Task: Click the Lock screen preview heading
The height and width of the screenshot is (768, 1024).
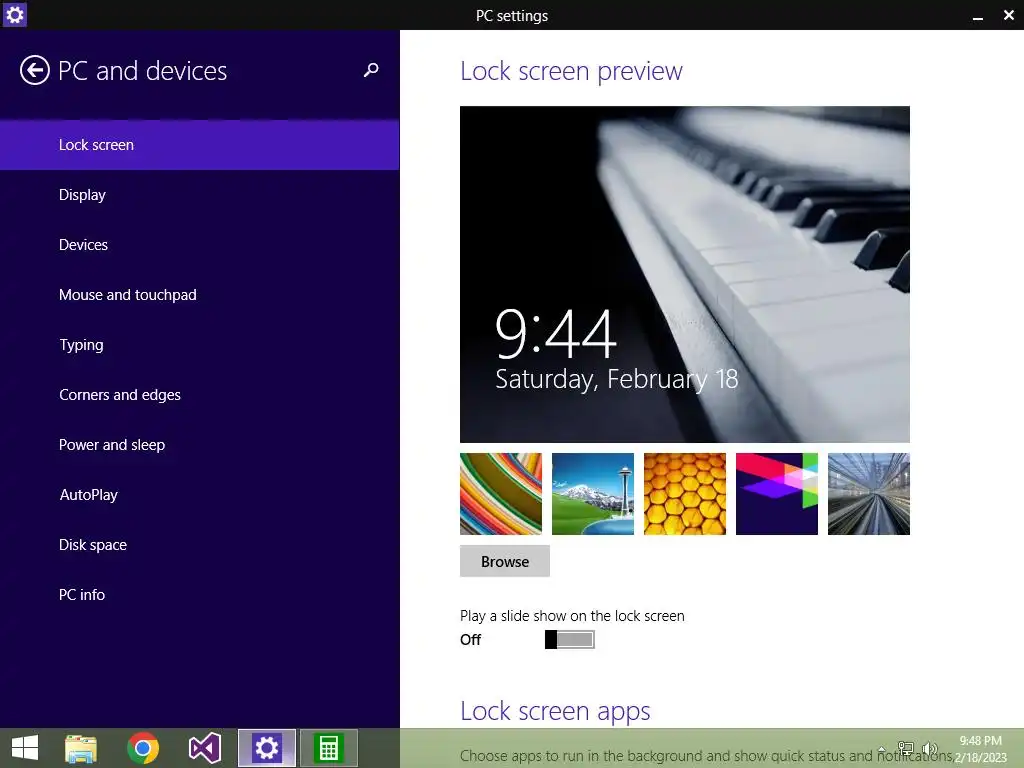Action: click(x=571, y=71)
